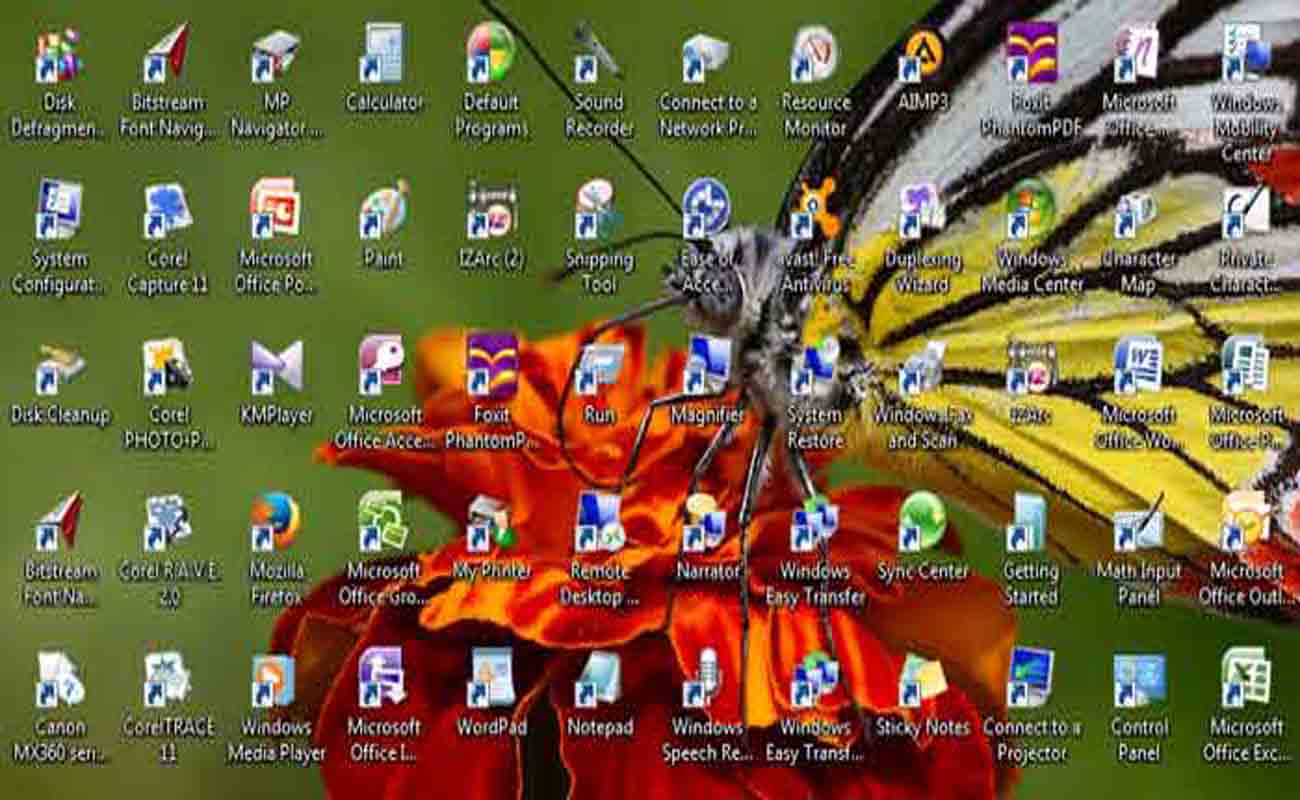The height and width of the screenshot is (800, 1300).
Task: Open Resource Monitor shortcut
Action: 814,54
